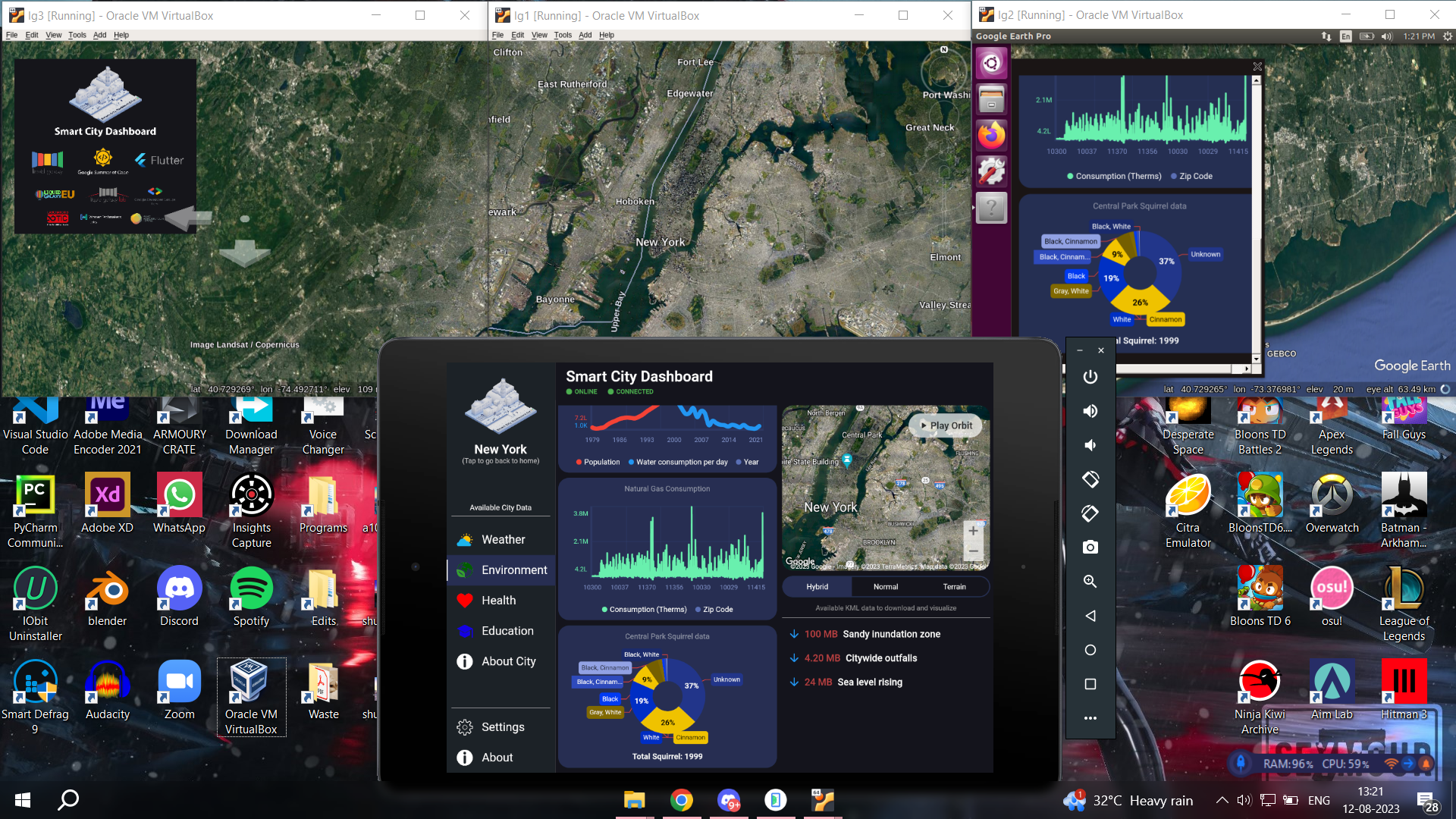Take an emulator screenshot with camera icon
This screenshot has height=819, width=1456.
(1090, 548)
